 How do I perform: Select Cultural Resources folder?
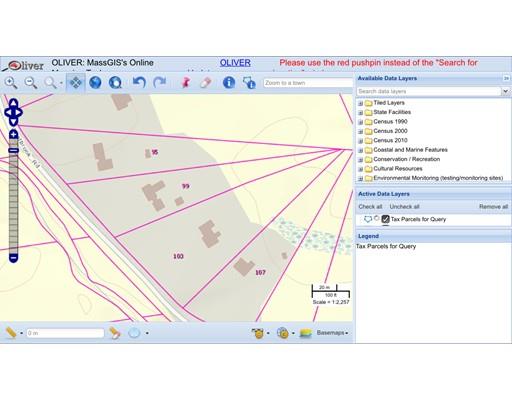pyautogui.click(x=398, y=169)
